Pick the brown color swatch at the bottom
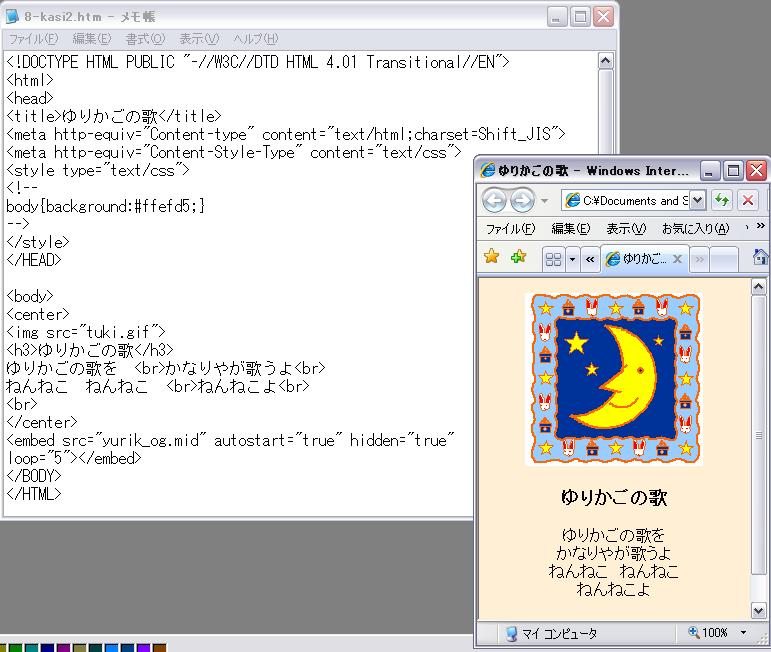Image resolution: width=771 pixels, height=652 pixels. tap(159, 648)
